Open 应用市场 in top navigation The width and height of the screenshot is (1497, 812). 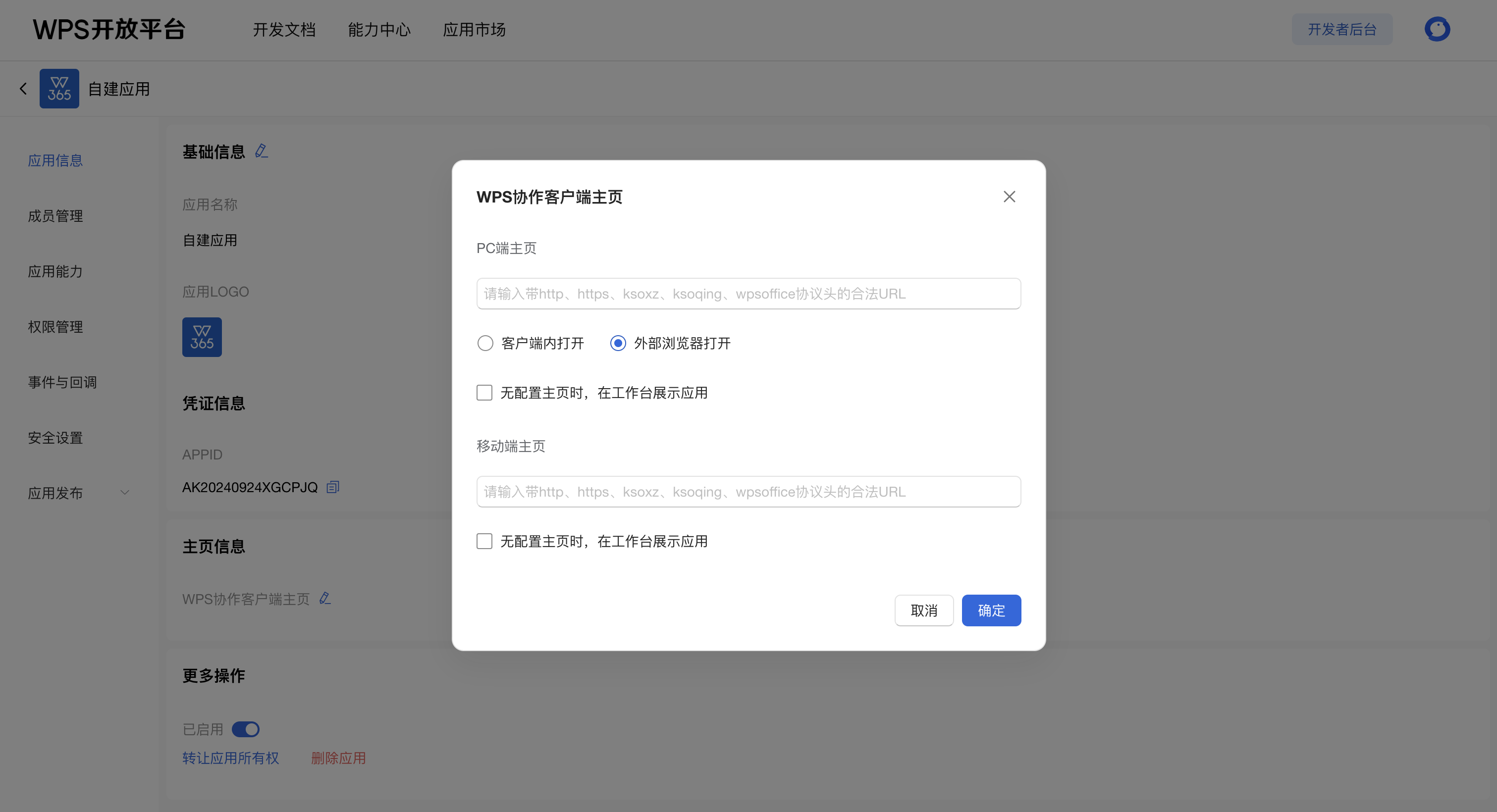(x=474, y=30)
